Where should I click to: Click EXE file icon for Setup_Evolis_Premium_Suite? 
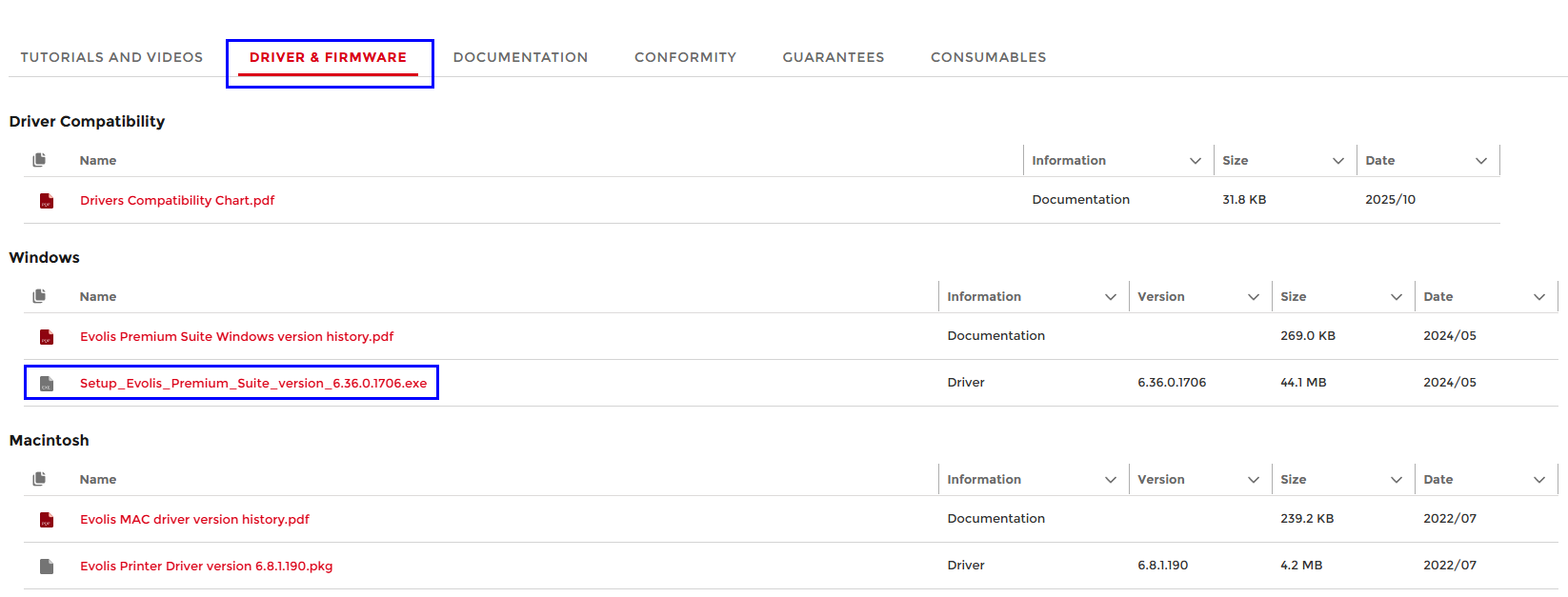coord(46,384)
